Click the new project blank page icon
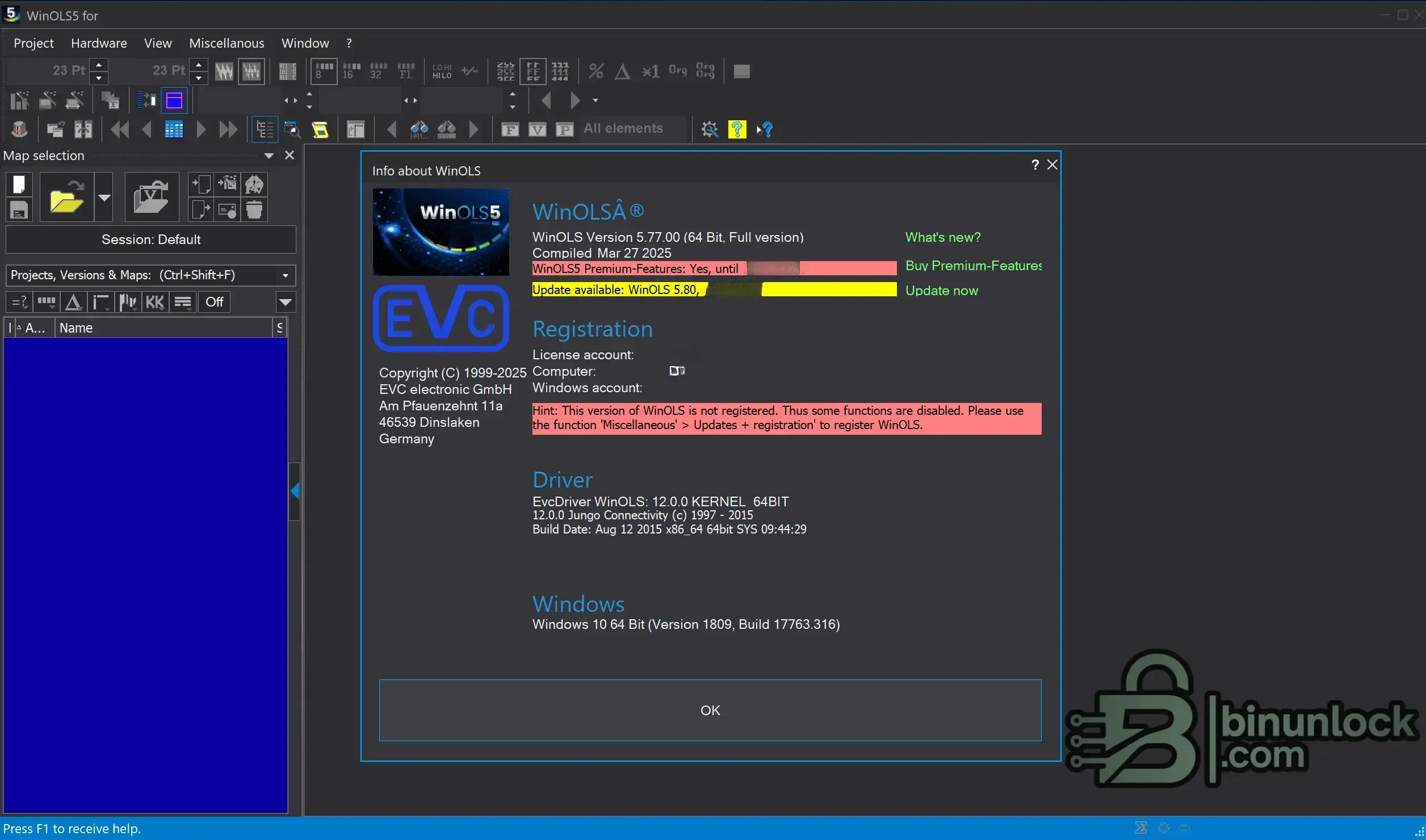 (19, 184)
